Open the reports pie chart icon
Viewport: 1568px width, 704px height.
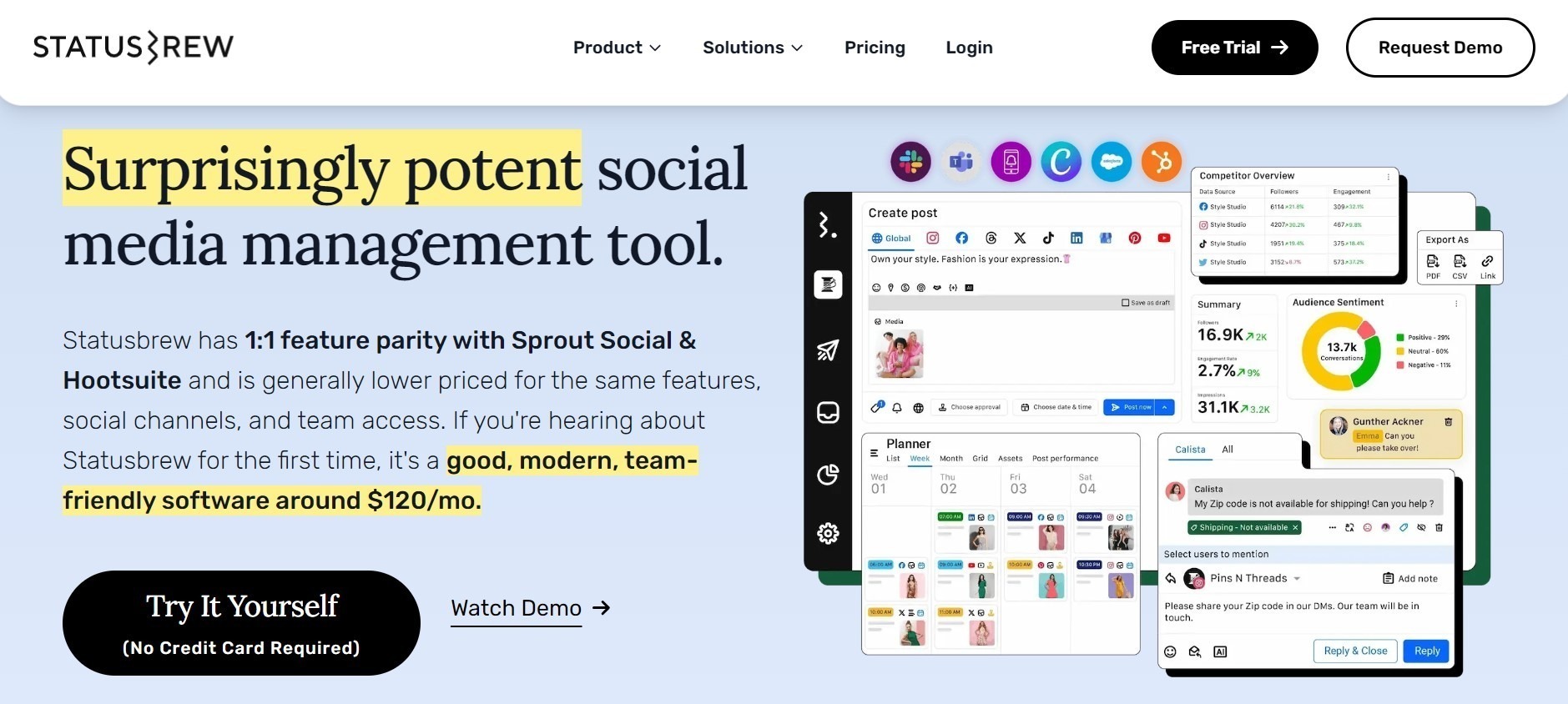(x=828, y=475)
